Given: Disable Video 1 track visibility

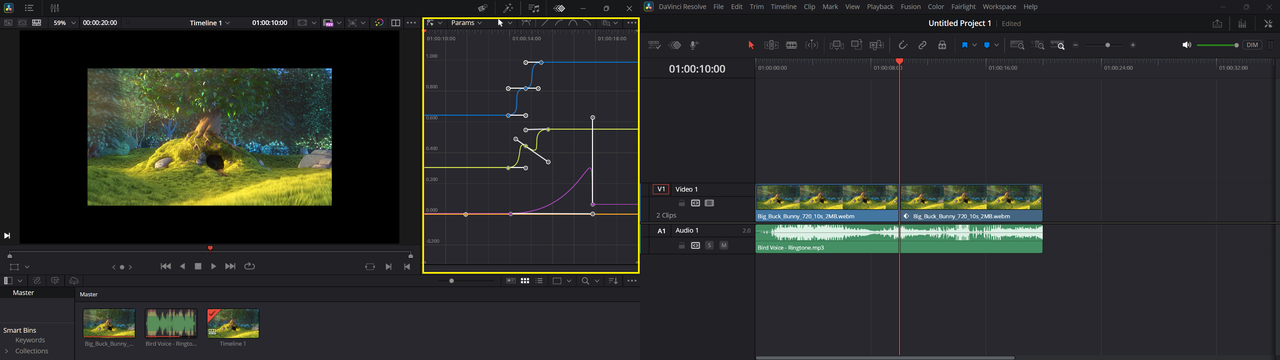Looking at the screenshot, I should [x=709, y=202].
